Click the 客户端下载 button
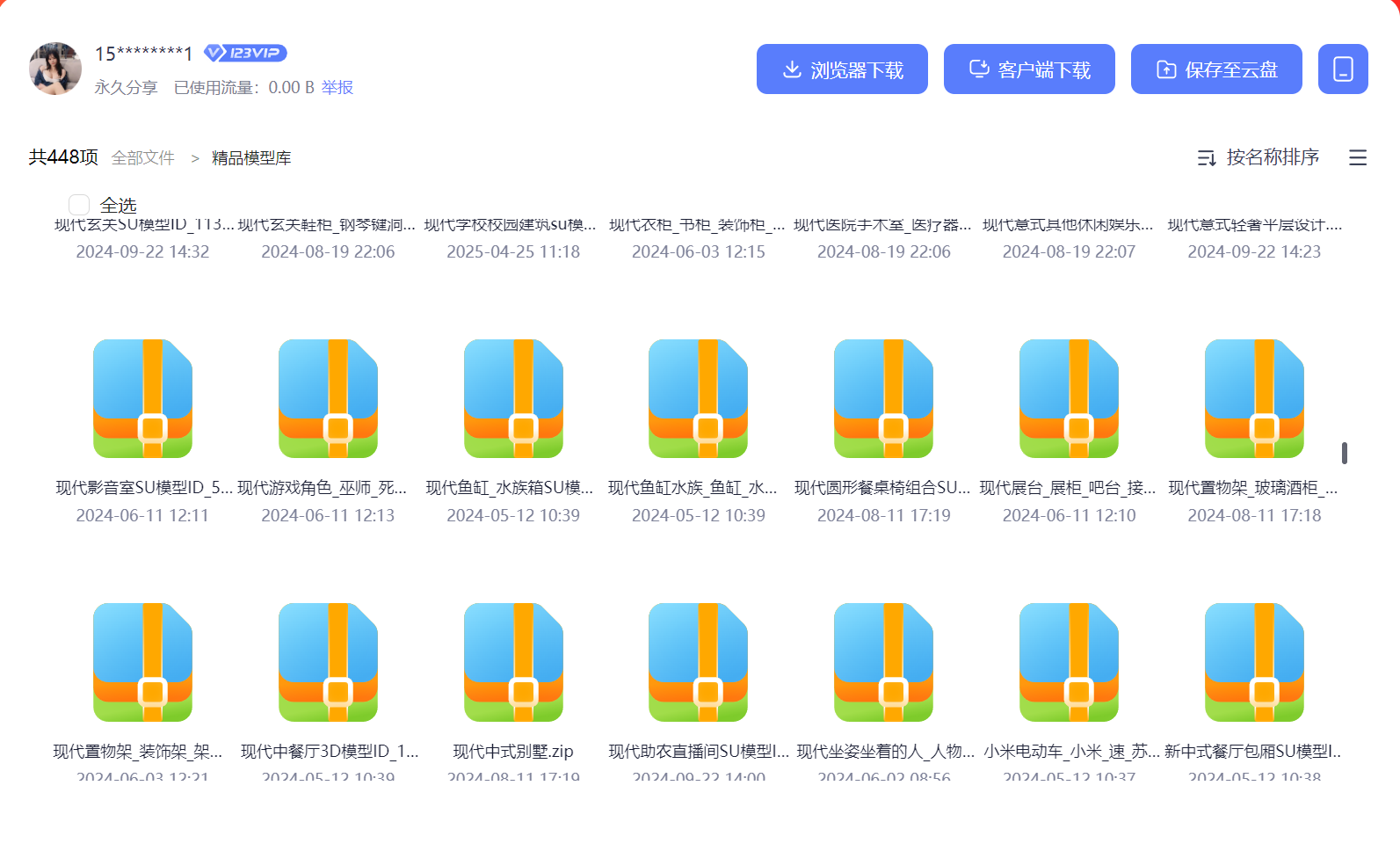 click(x=1028, y=69)
